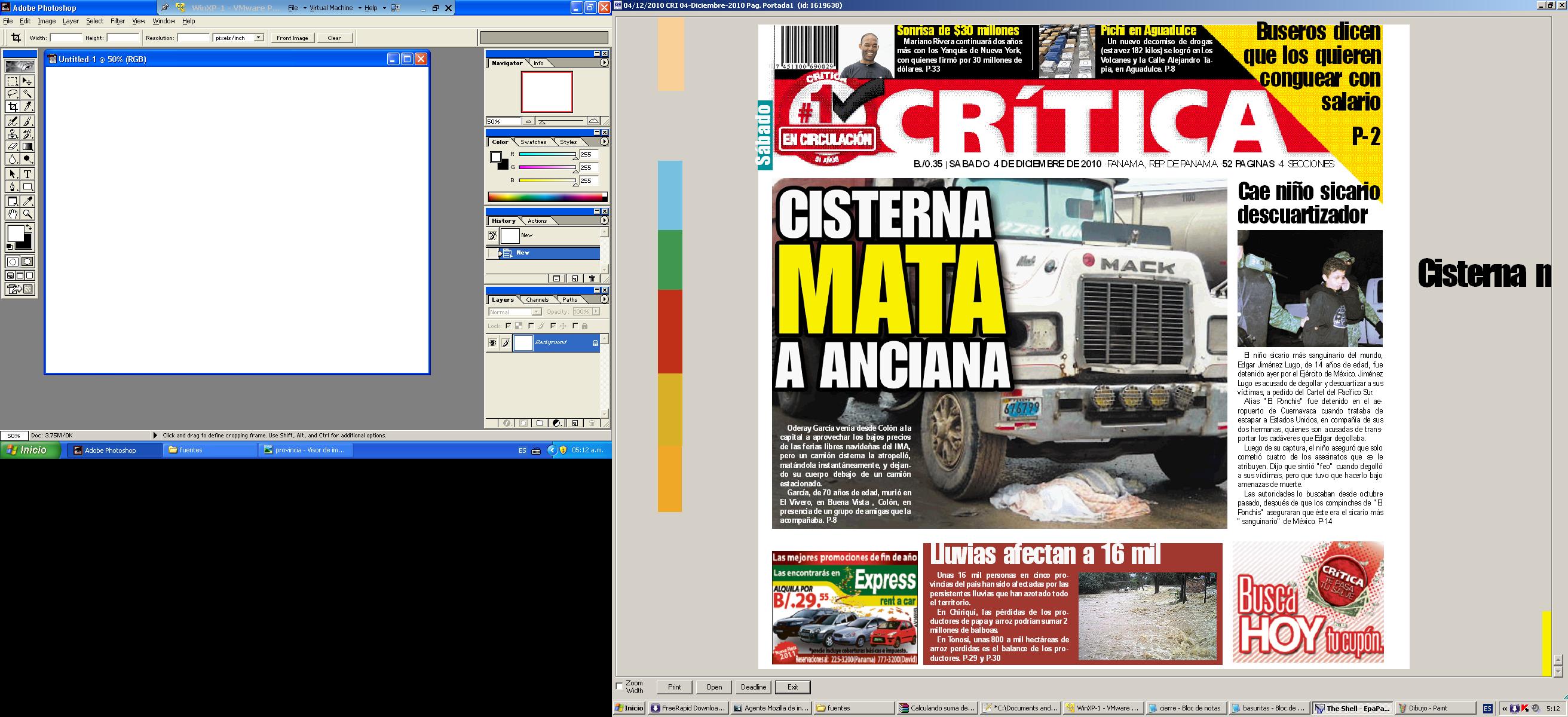Toggle Background layer visibility eye
The width and height of the screenshot is (1568, 717).
click(x=492, y=344)
